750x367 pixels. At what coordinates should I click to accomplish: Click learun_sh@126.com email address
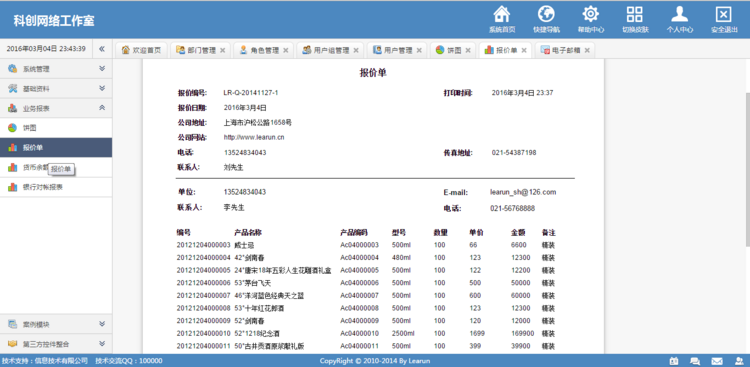click(x=523, y=192)
